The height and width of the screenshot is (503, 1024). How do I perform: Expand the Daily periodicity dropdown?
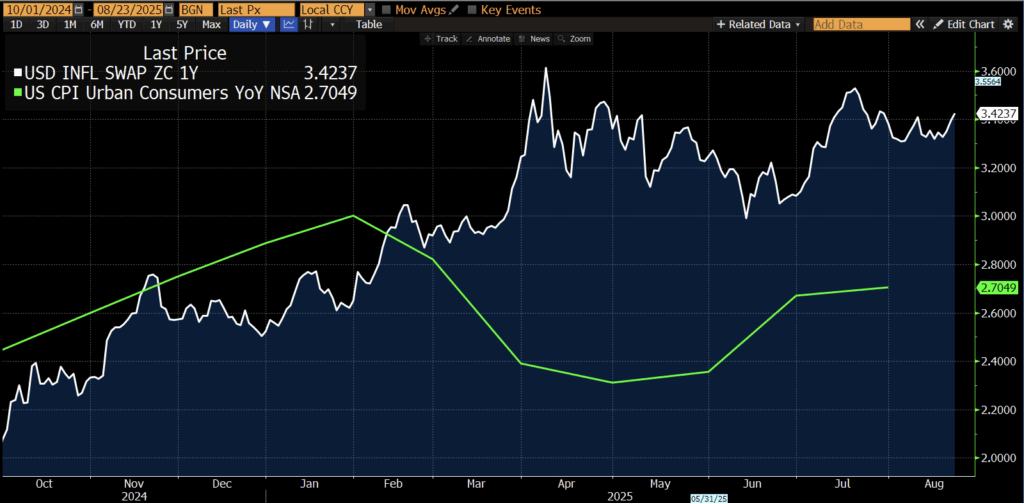pyautogui.click(x=252, y=24)
